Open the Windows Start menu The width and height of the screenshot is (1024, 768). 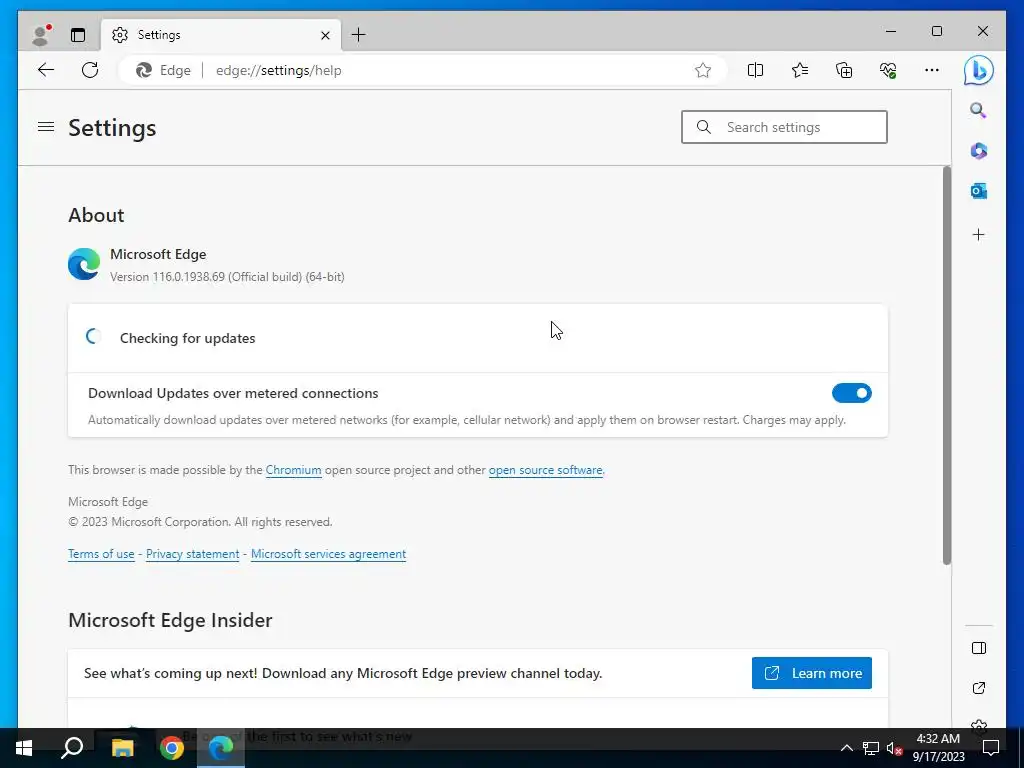pos(24,748)
